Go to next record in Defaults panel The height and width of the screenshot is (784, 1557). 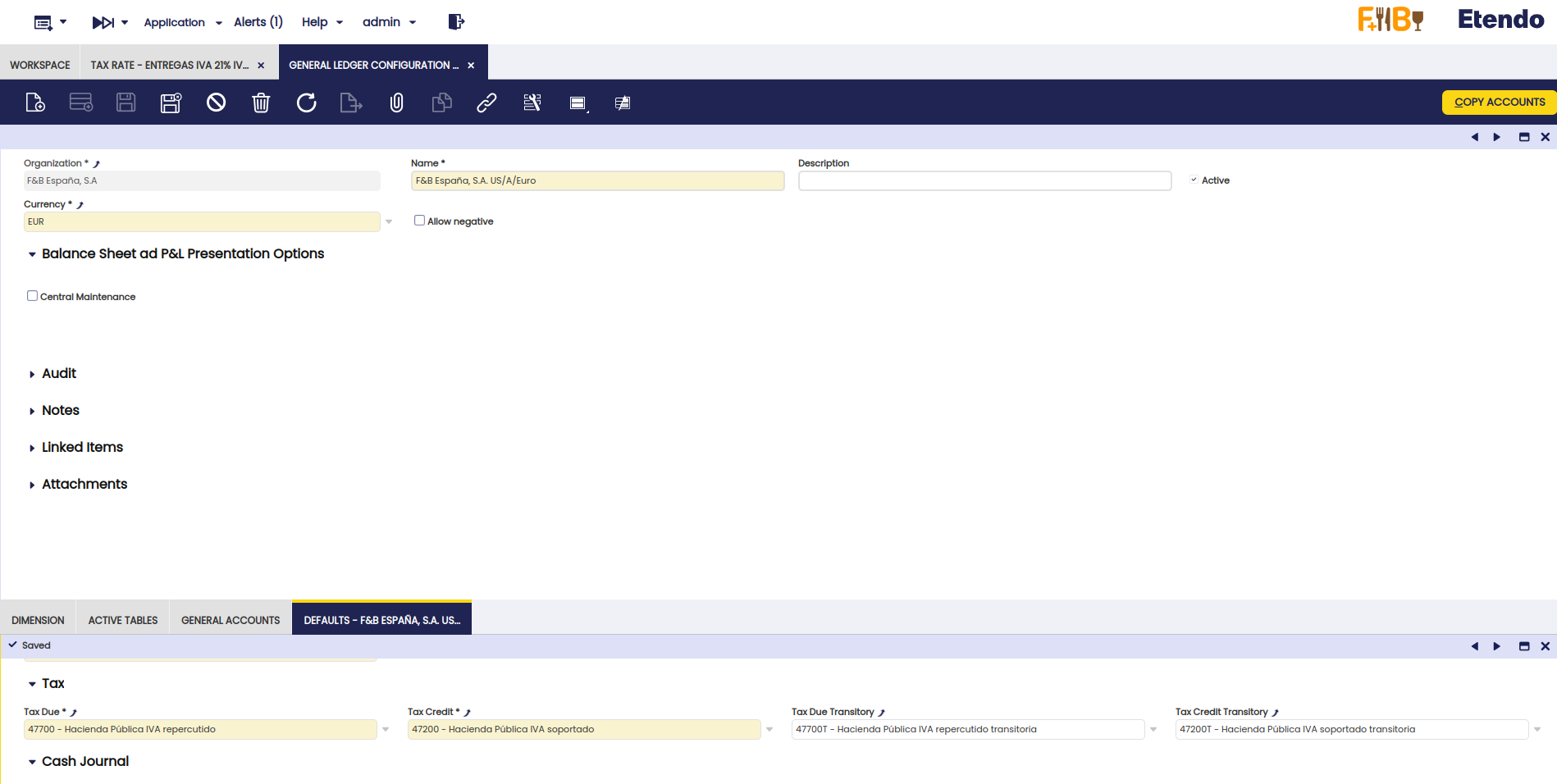coord(1497,646)
